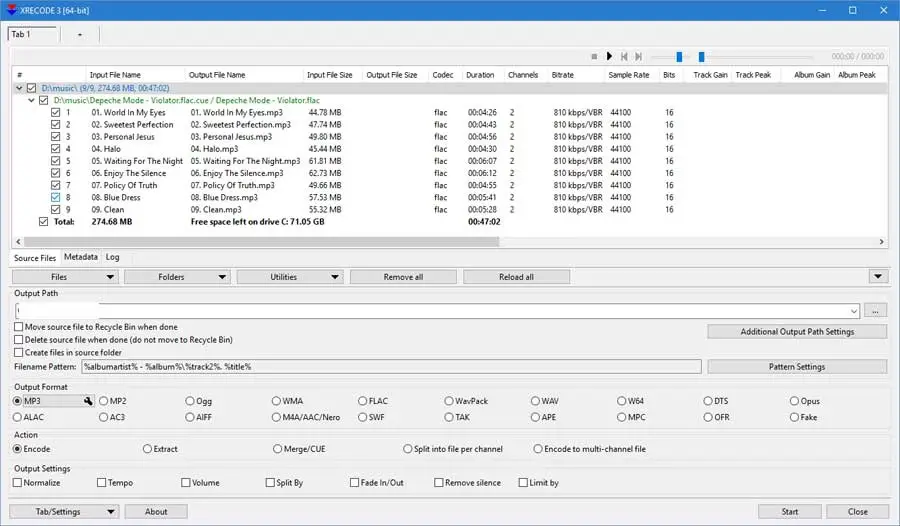Select FLAC as the output format
Image resolution: width=900 pixels, height=526 pixels.
[x=362, y=401]
